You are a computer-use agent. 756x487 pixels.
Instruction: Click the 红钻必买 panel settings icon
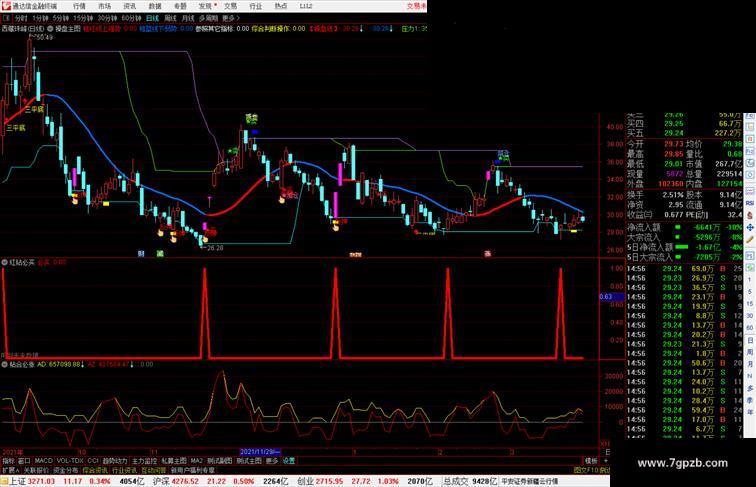4,262
